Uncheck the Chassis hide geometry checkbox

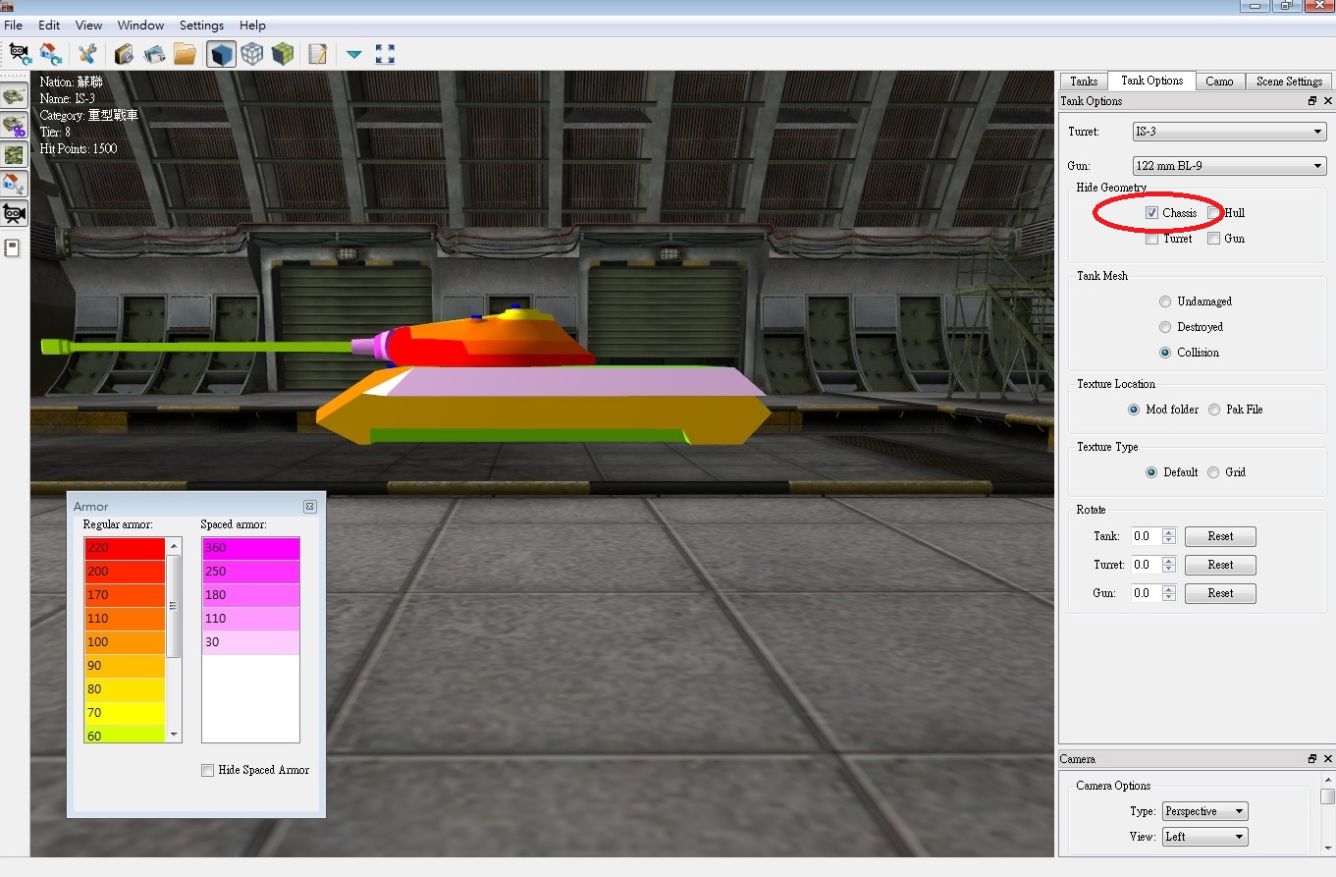click(x=1152, y=212)
